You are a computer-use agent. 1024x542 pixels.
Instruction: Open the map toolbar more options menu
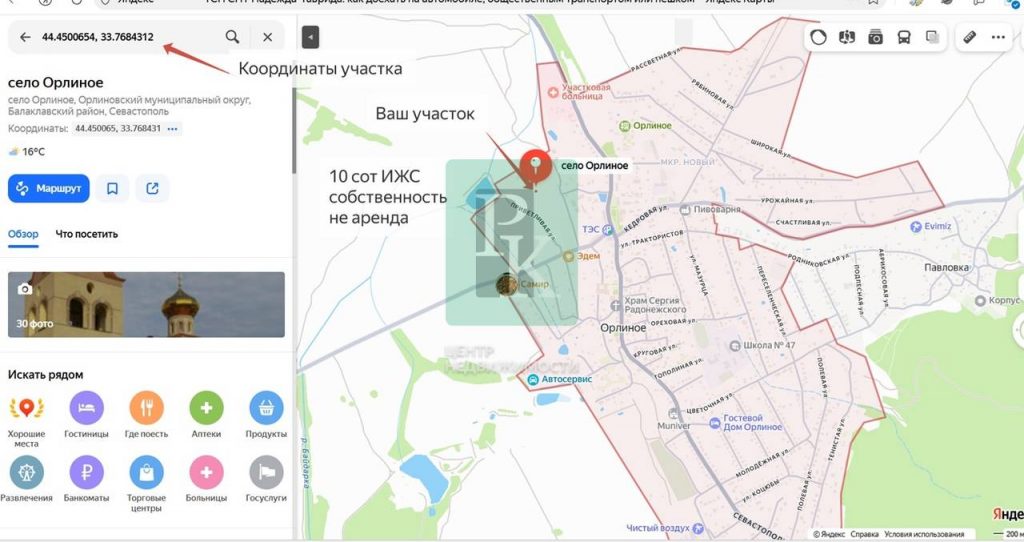coord(998,37)
